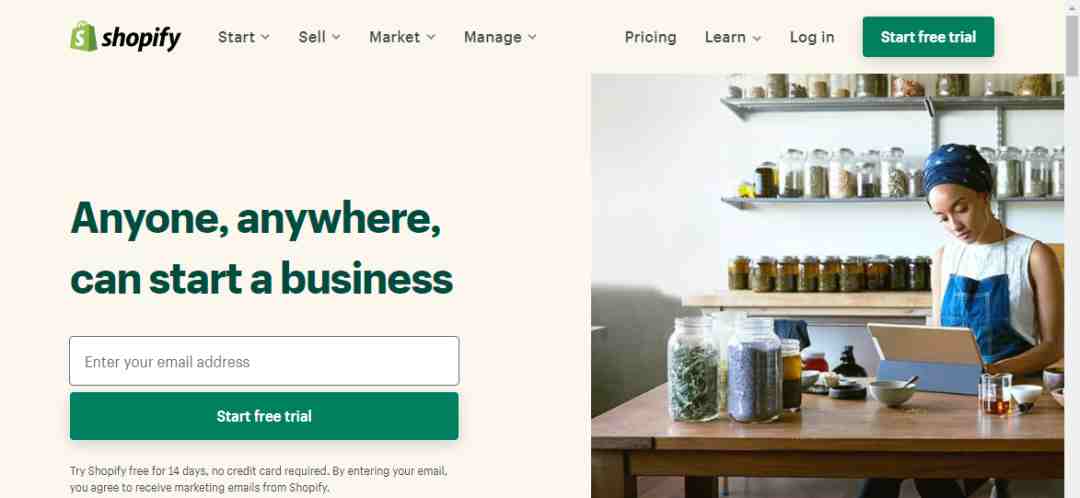Click the Log in link
Viewport: 1080px width, 498px height.
pos(812,37)
